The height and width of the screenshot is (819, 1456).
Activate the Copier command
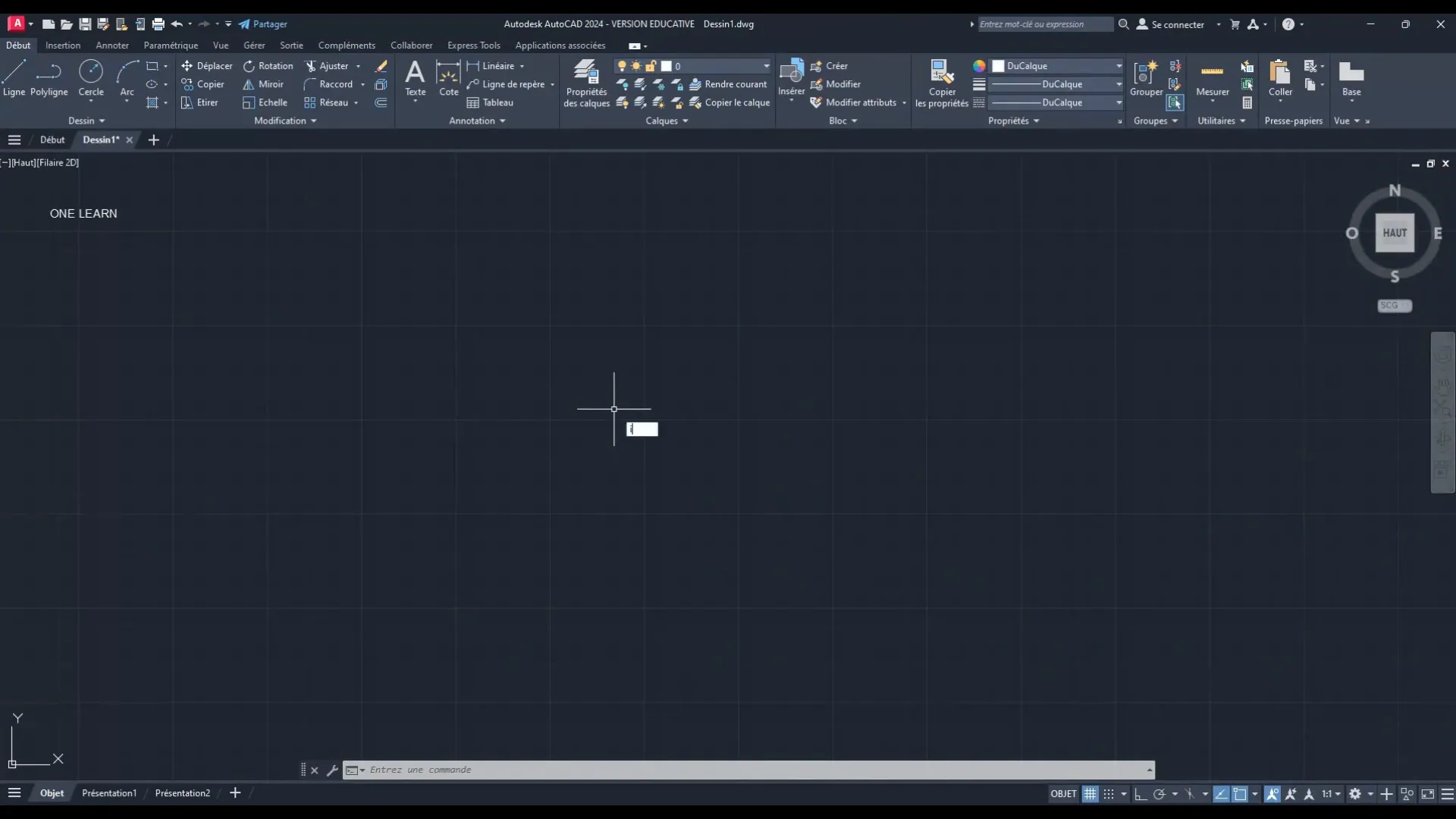(202, 84)
